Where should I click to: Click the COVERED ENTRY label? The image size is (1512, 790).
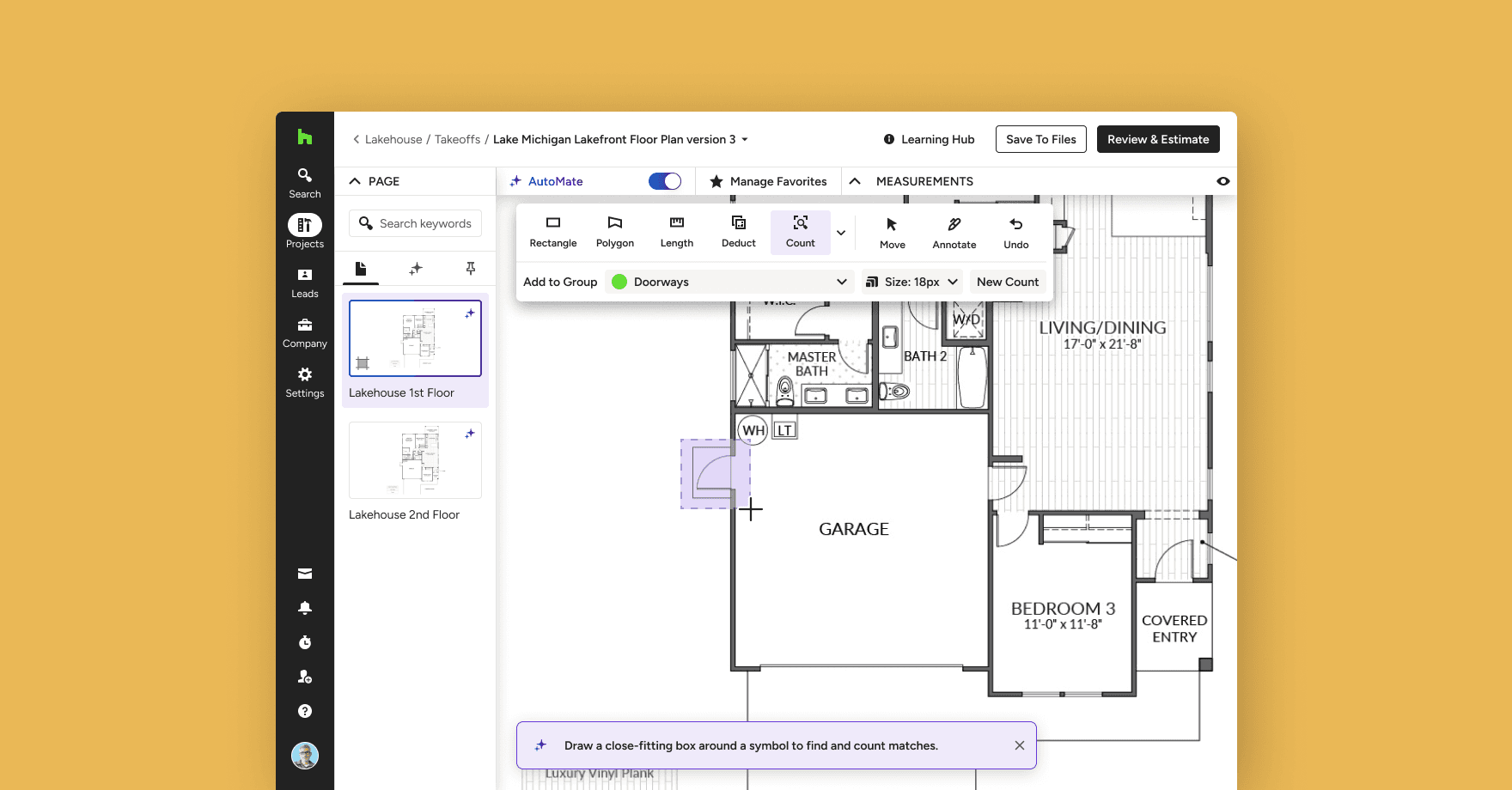(x=1174, y=629)
